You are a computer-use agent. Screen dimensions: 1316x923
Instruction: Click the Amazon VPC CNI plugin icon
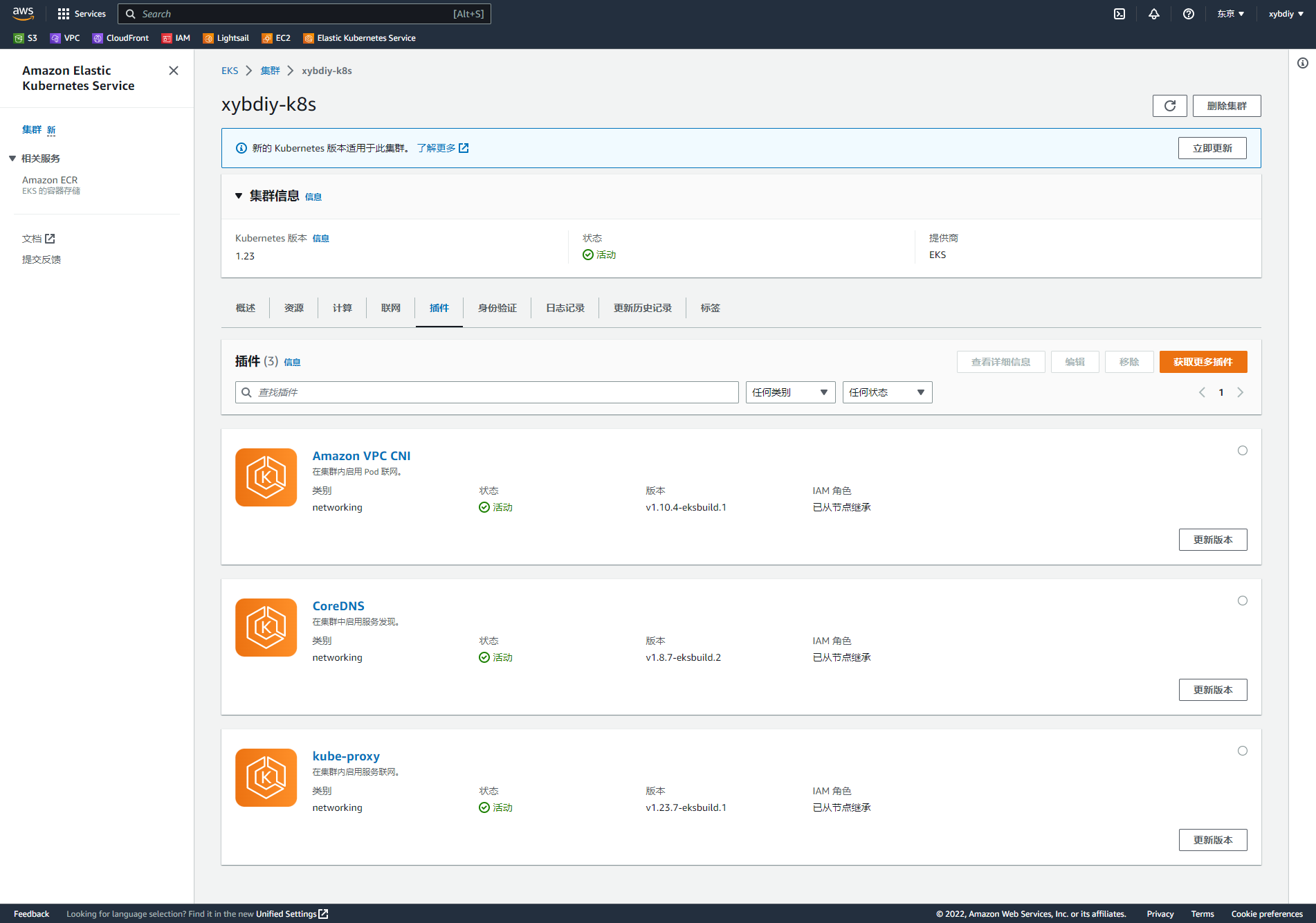tap(266, 477)
